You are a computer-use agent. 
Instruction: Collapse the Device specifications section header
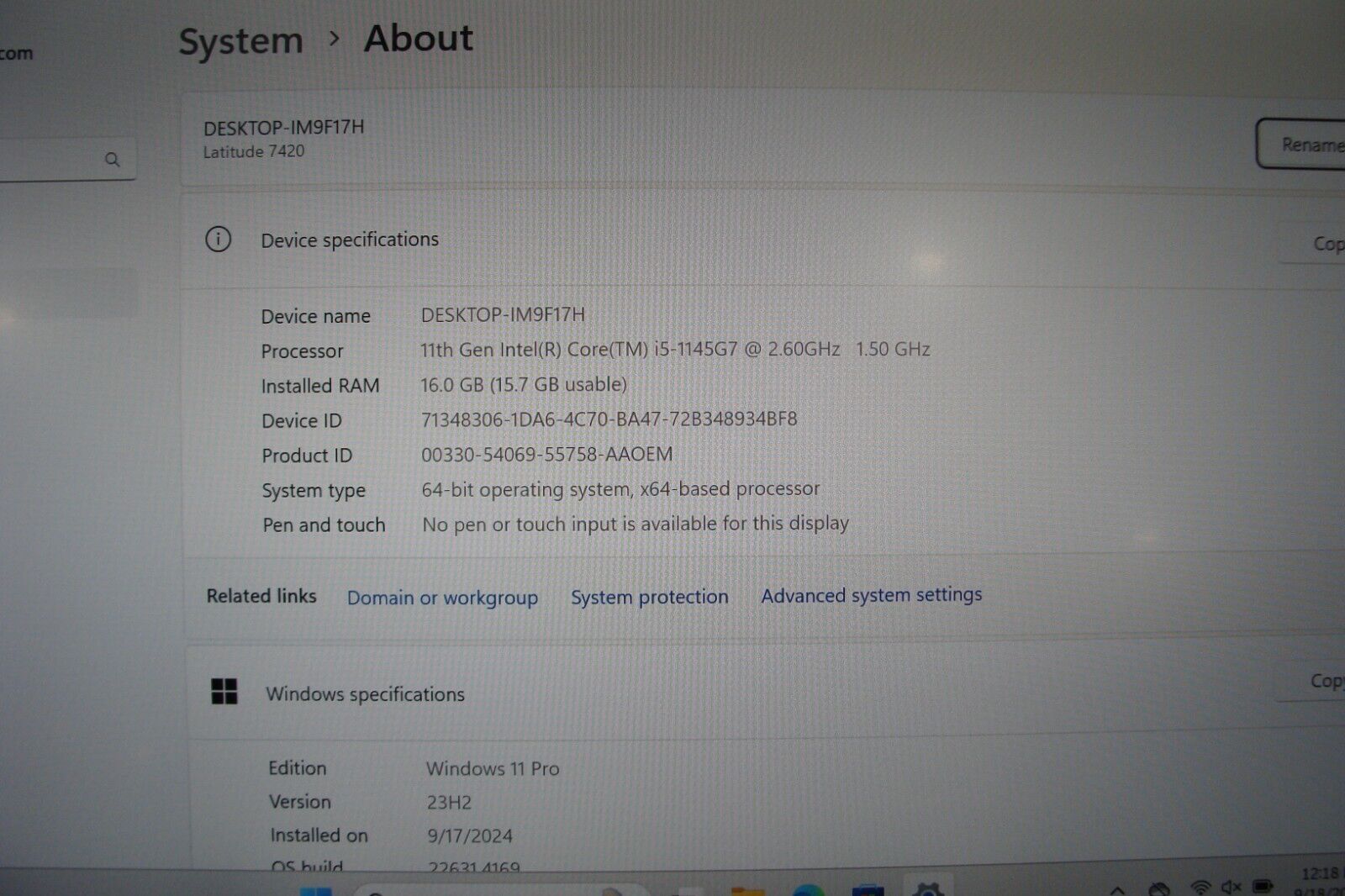point(762,241)
